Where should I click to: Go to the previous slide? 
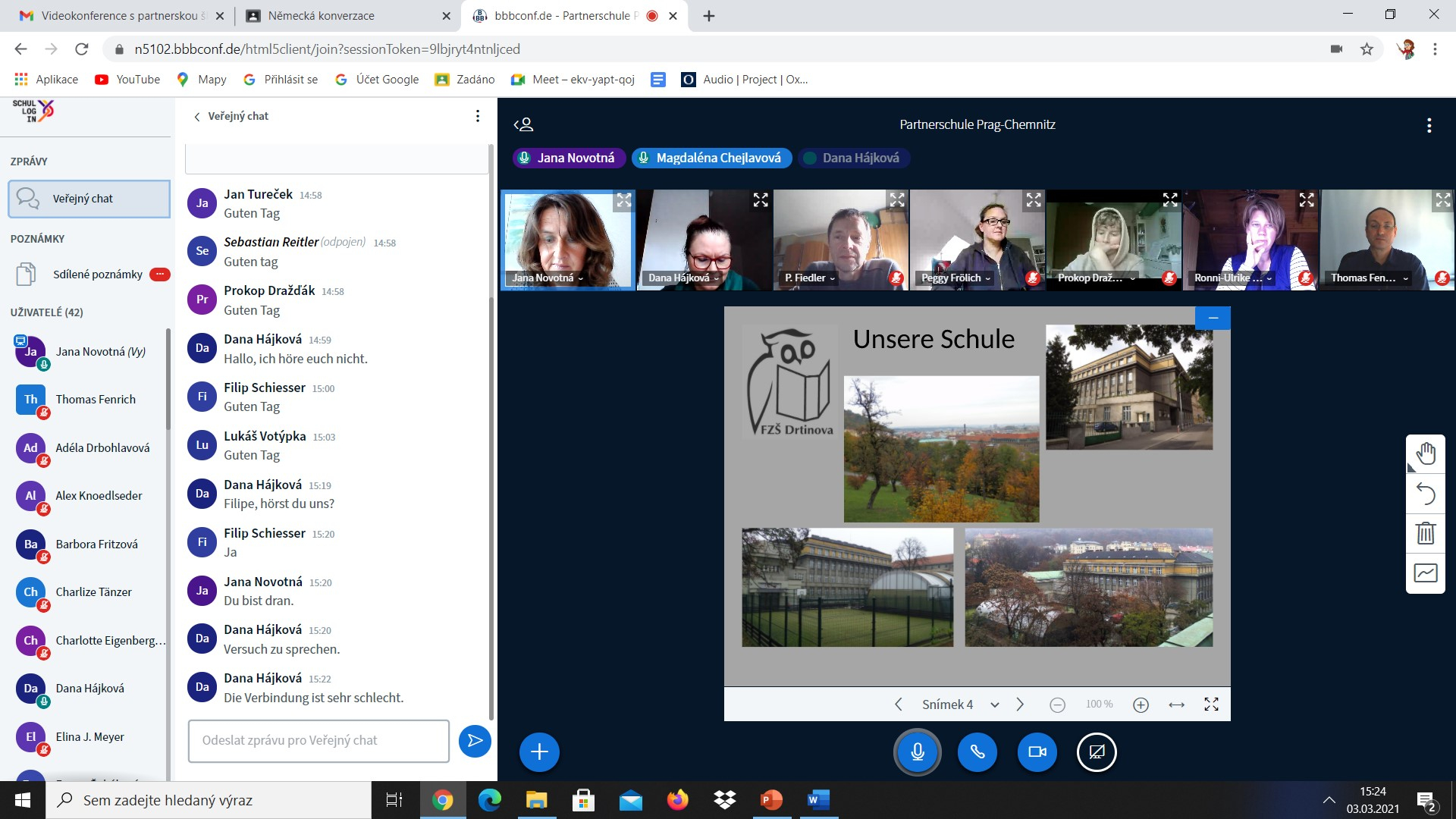point(899,704)
